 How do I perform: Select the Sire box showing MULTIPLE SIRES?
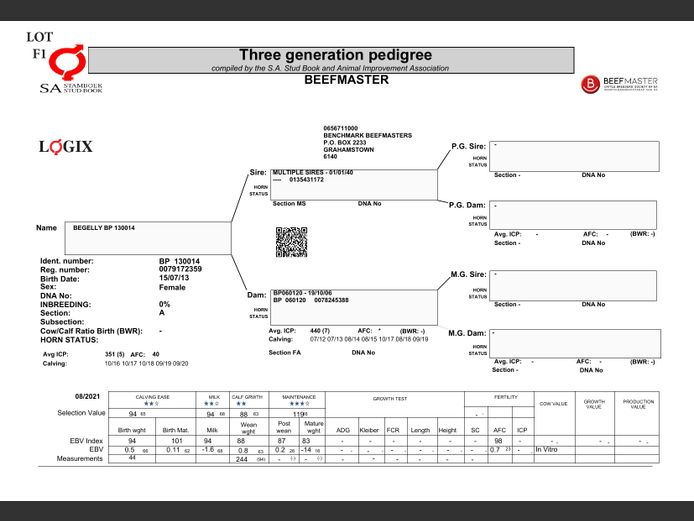tap(354, 184)
